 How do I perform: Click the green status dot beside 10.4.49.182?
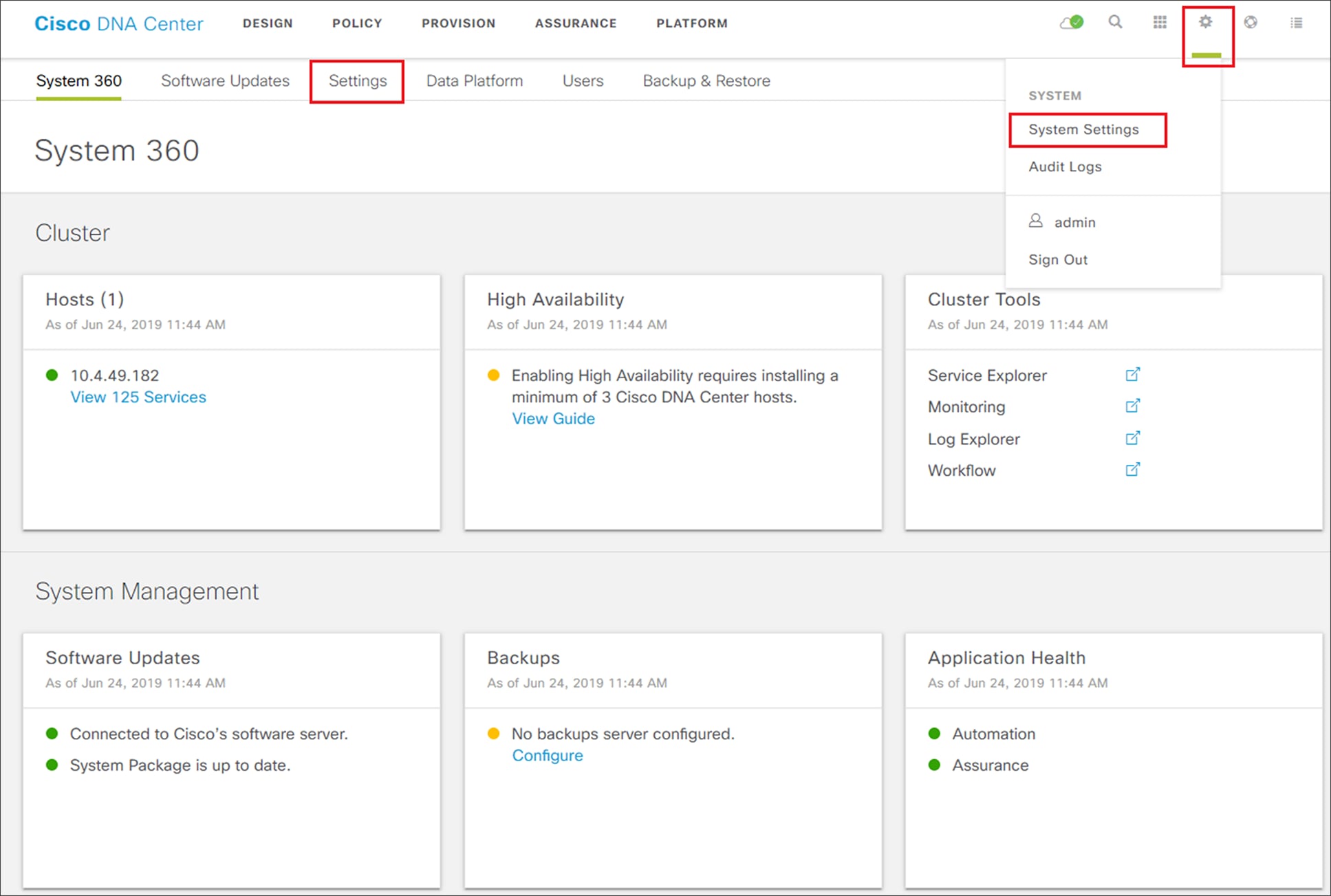pyautogui.click(x=52, y=375)
